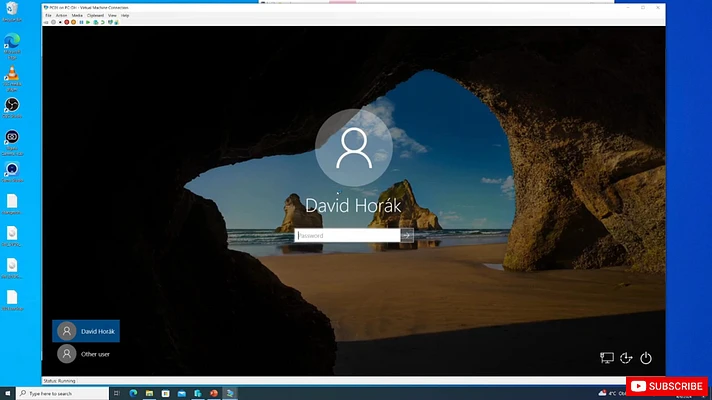Open the Clipboard menu
712x400 pixels.
pos(95,16)
